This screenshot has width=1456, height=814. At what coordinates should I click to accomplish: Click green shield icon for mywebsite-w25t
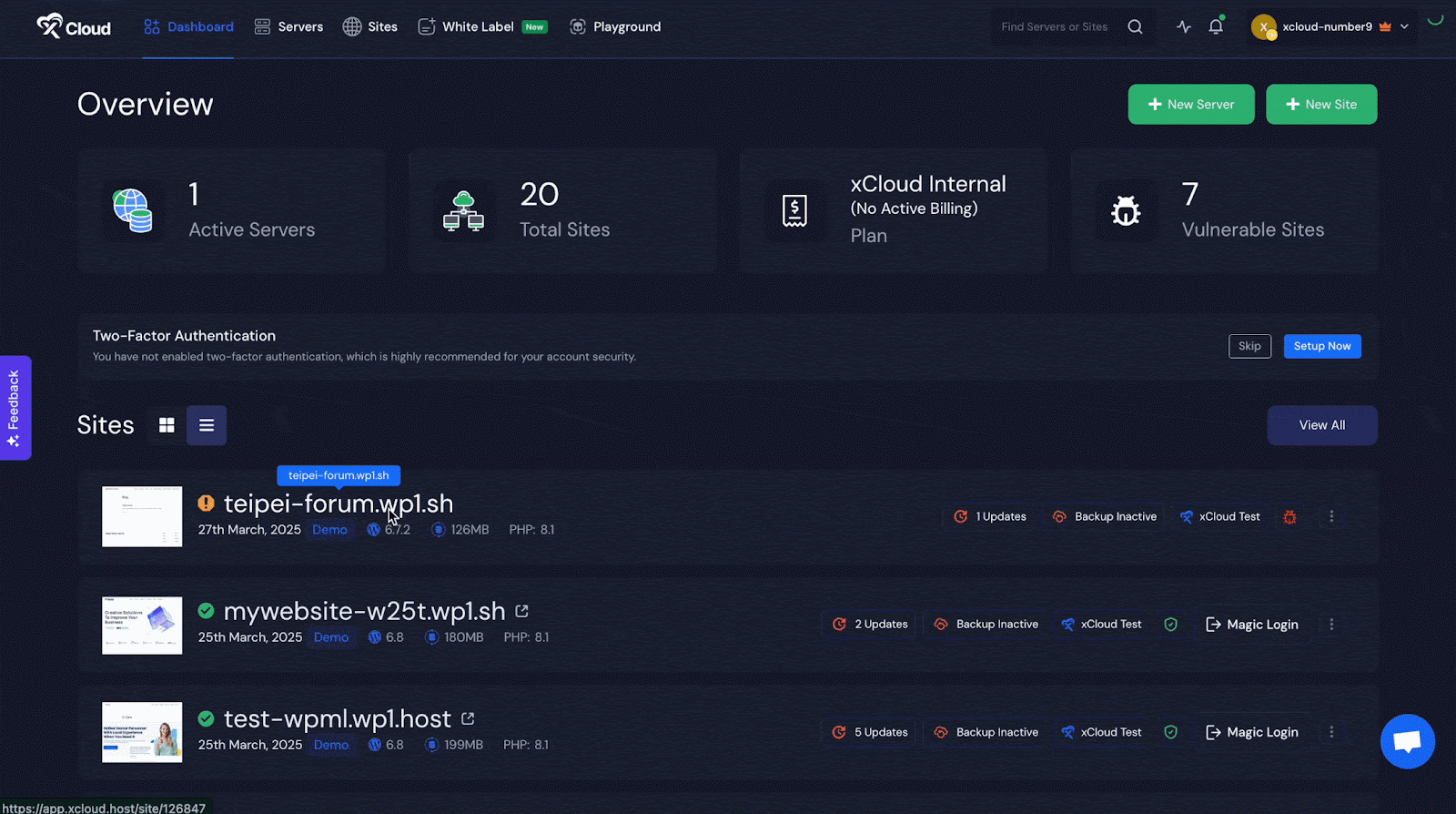pos(1171,625)
